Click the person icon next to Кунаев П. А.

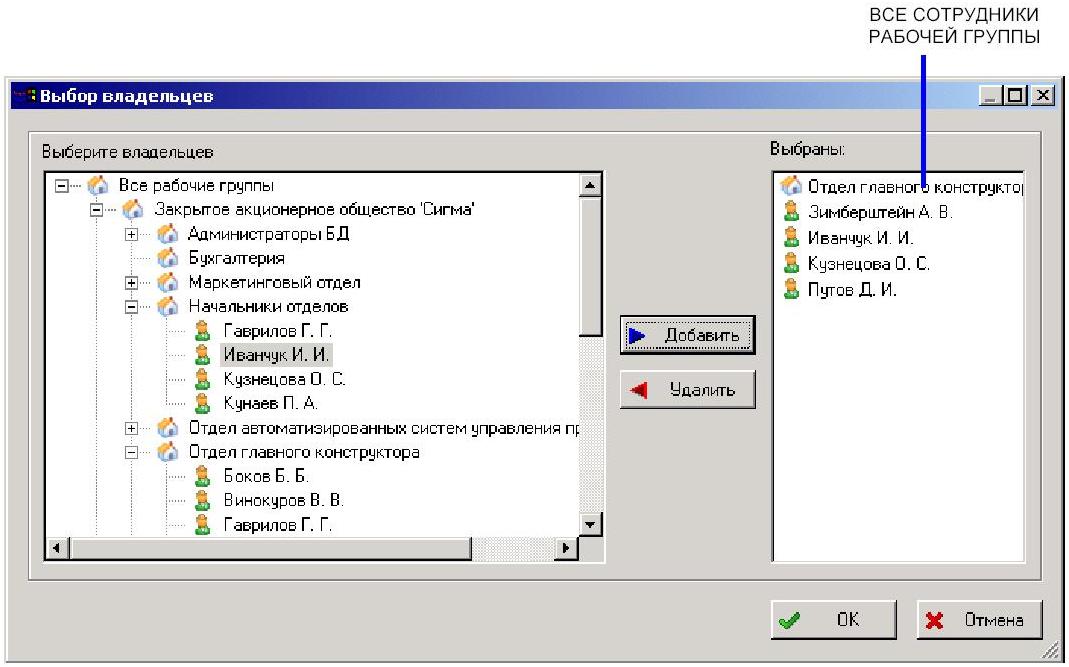pos(202,403)
